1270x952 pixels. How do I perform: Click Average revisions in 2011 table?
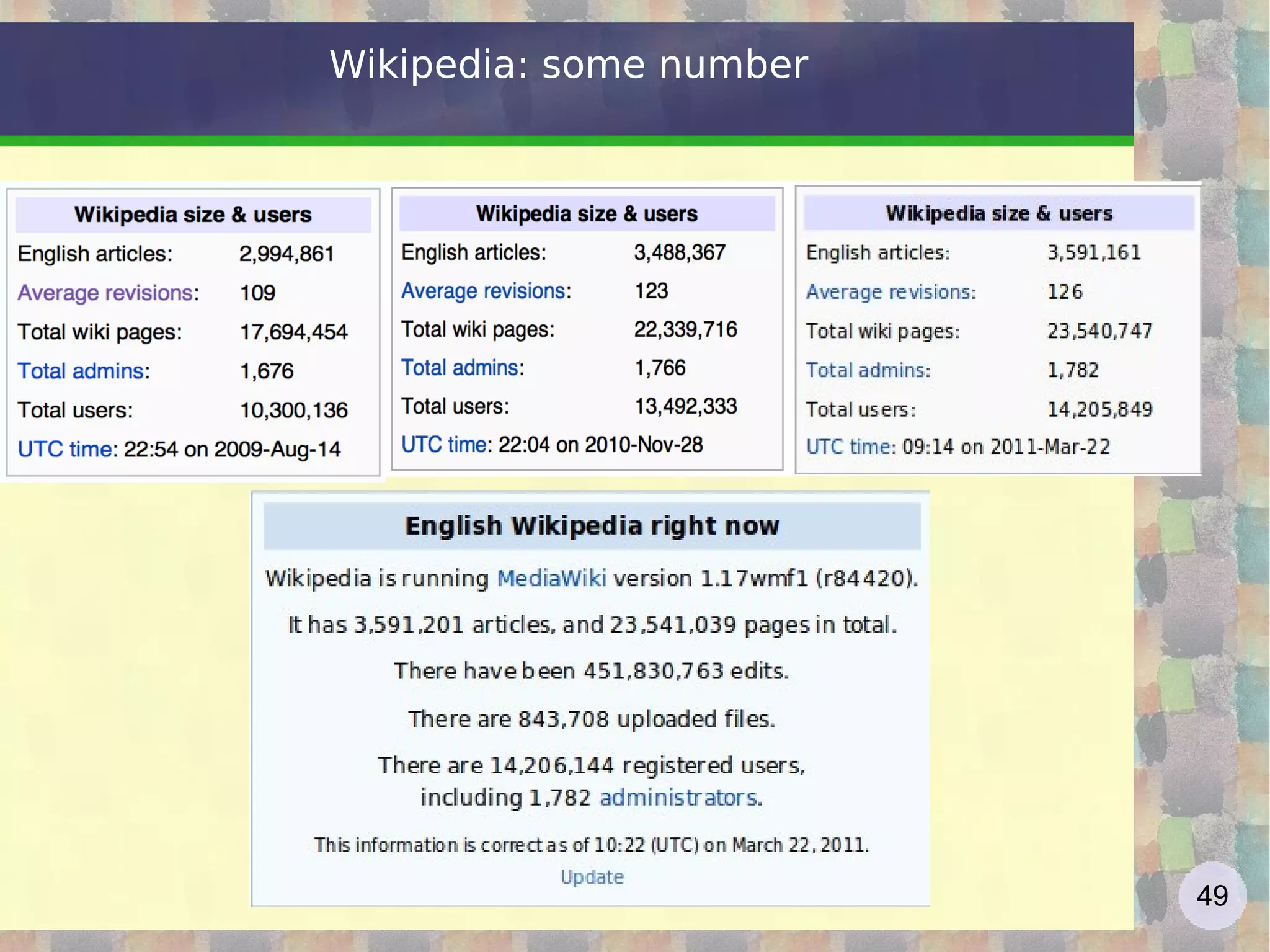(x=889, y=291)
